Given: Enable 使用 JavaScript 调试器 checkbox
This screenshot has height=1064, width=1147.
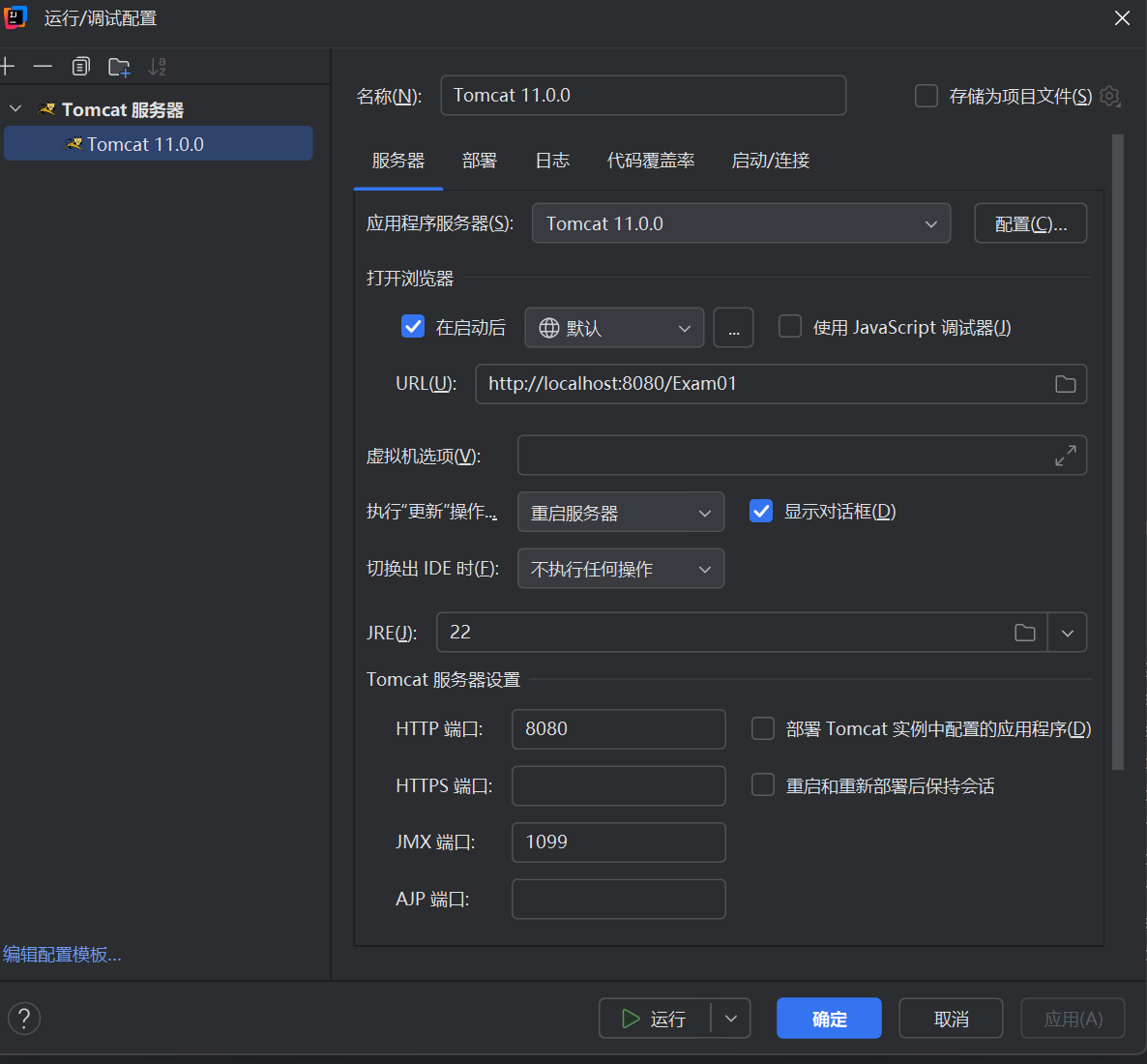Looking at the screenshot, I should [789, 326].
